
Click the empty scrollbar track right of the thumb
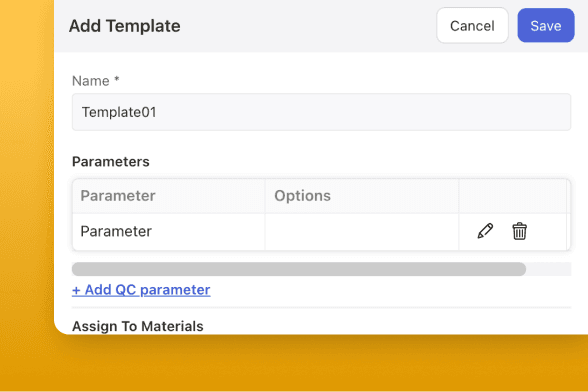tap(548, 269)
